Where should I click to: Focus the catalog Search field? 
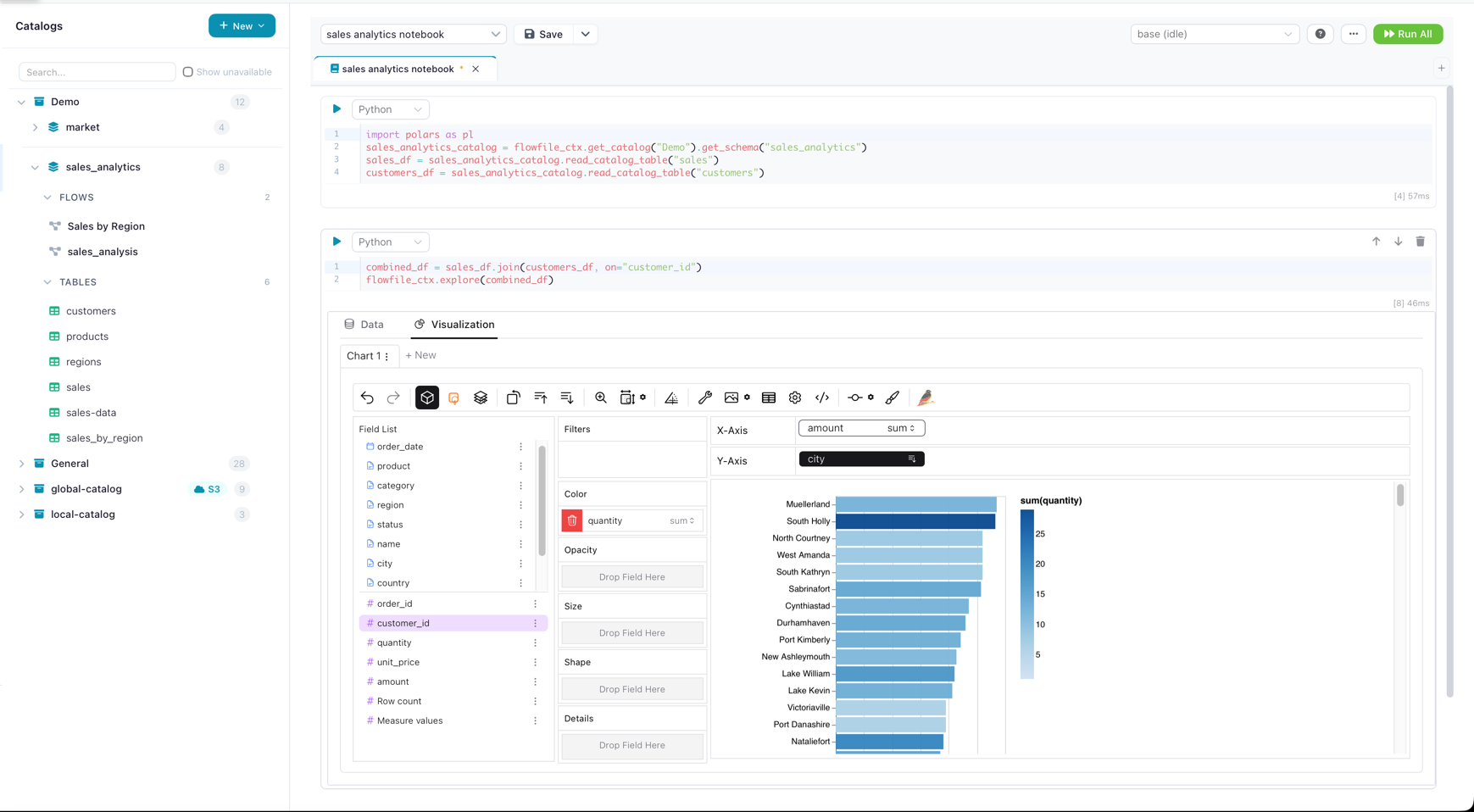click(x=97, y=72)
